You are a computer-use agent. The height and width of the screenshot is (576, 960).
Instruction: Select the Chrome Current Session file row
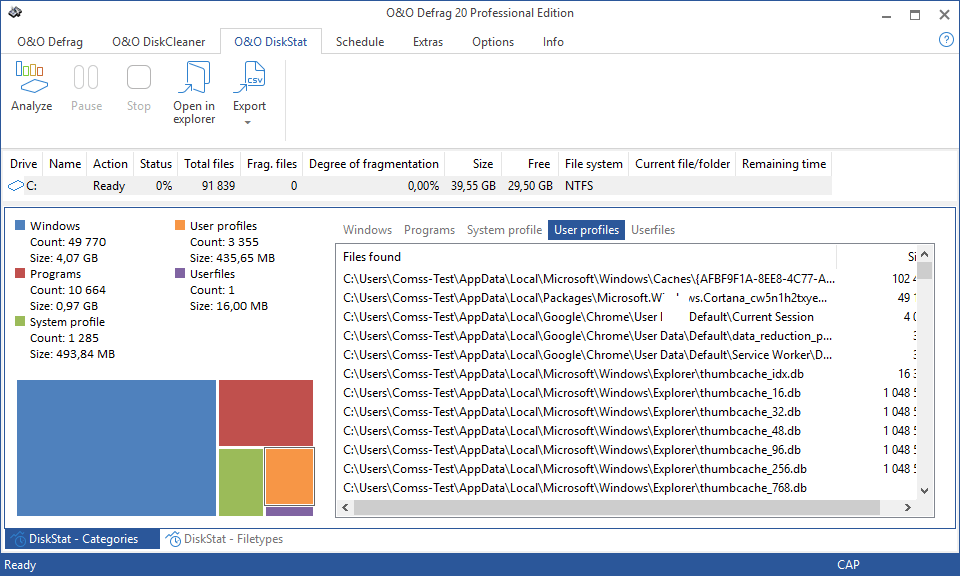point(627,317)
